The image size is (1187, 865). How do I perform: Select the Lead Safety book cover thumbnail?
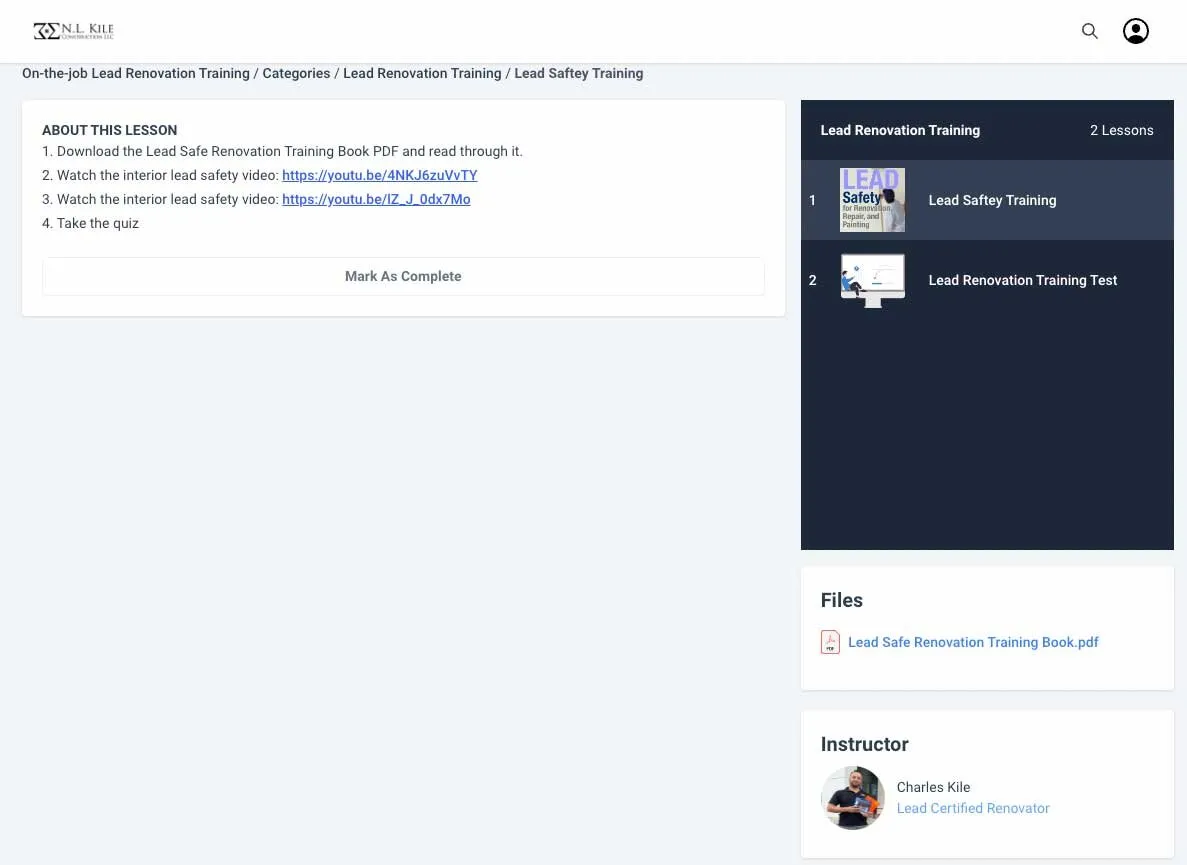[872, 200]
